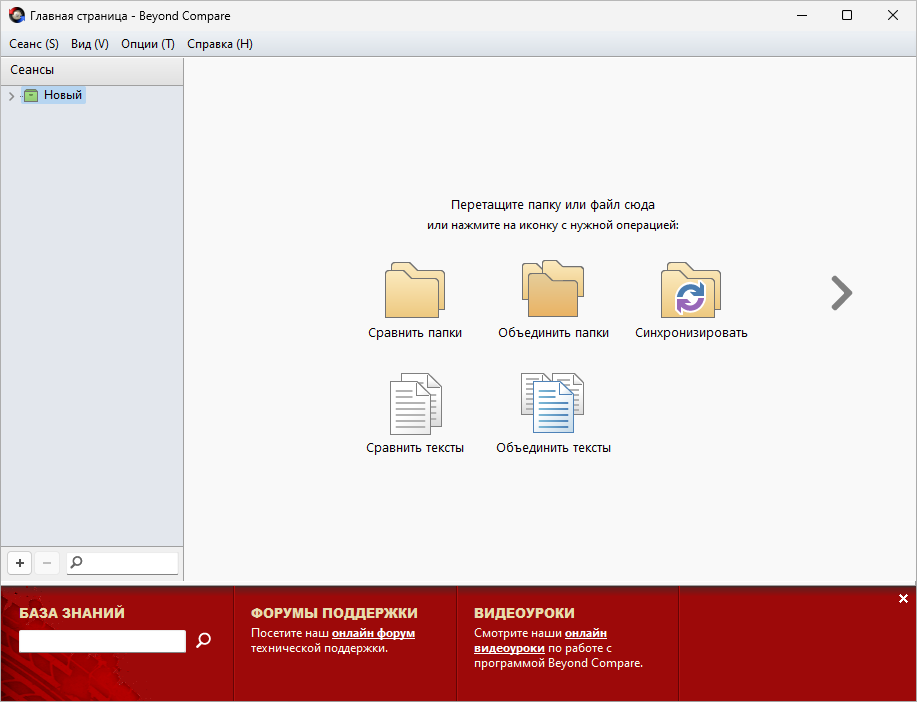The height and width of the screenshot is (702, 917).
Task: Open the Сравнить тексты text compare icon
Action: pyautogui.click(x=415, y=404)
